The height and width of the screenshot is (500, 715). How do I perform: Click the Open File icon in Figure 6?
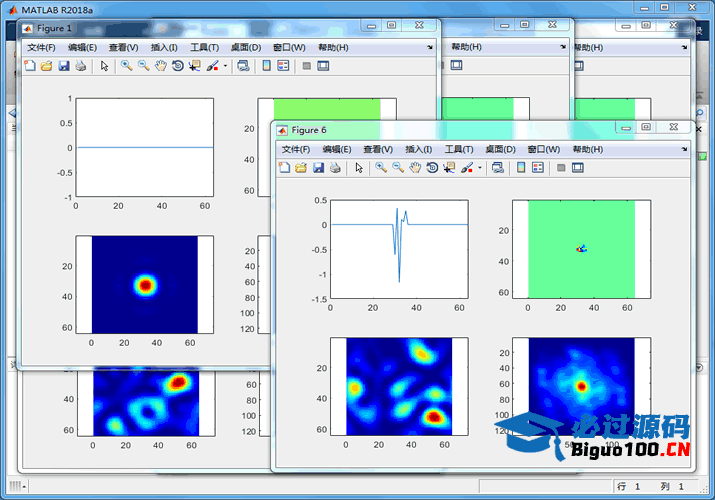(x=301, y=168)
